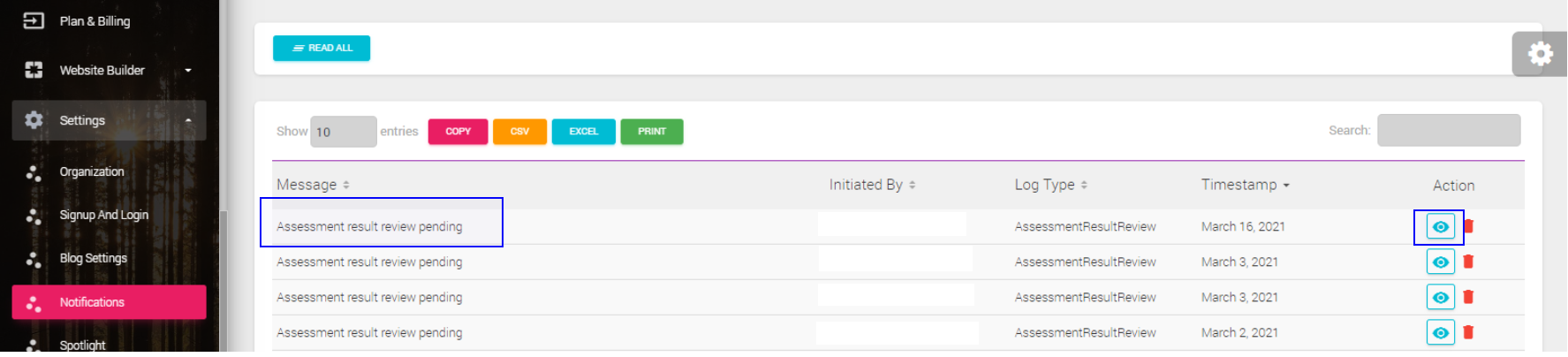The image size is (1568, 357).
Task: Click the Website Builder puzzle icon
Action: [x=34, y=70]
